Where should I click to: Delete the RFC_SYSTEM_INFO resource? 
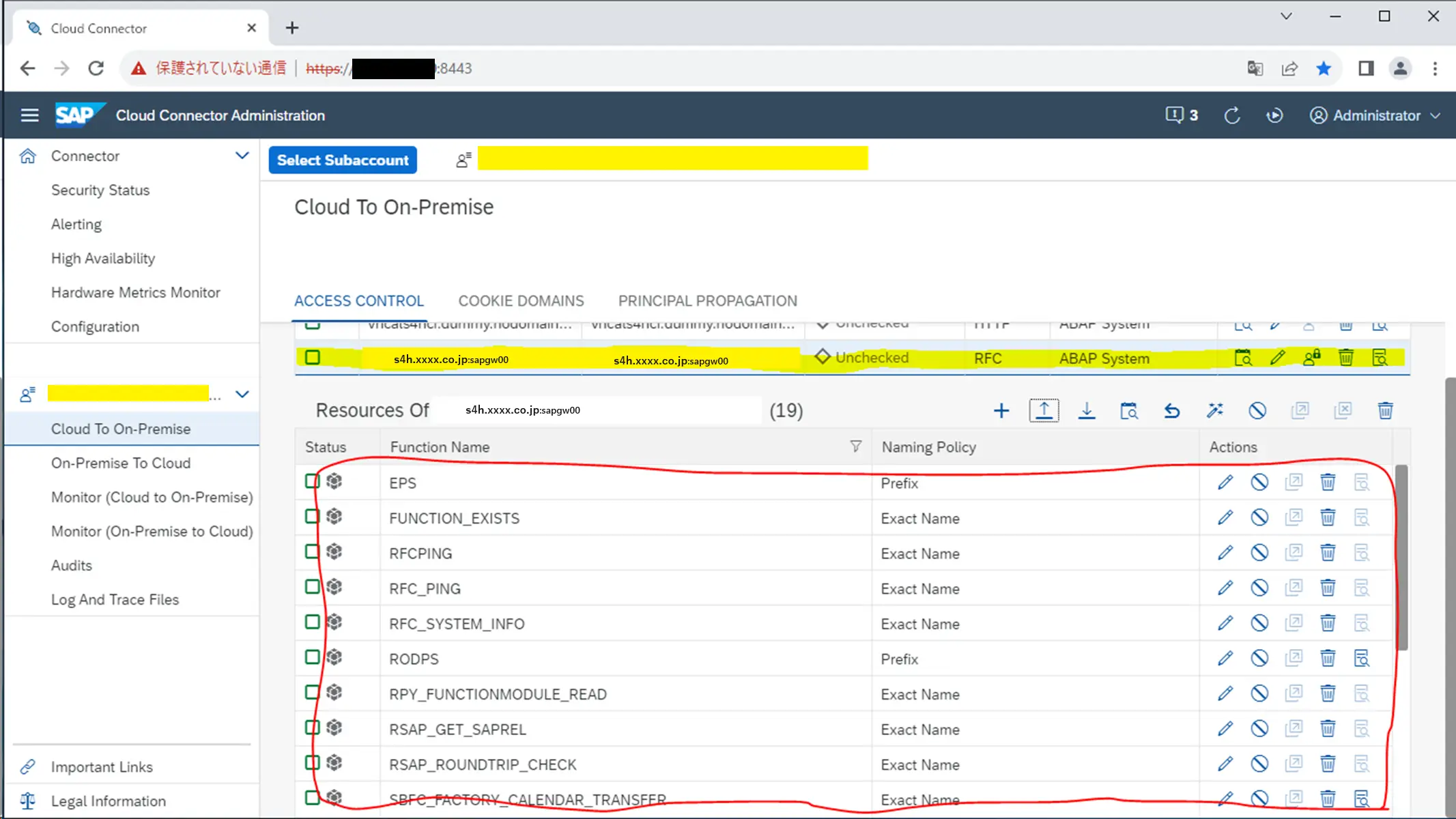click(x=1328, y=623)
